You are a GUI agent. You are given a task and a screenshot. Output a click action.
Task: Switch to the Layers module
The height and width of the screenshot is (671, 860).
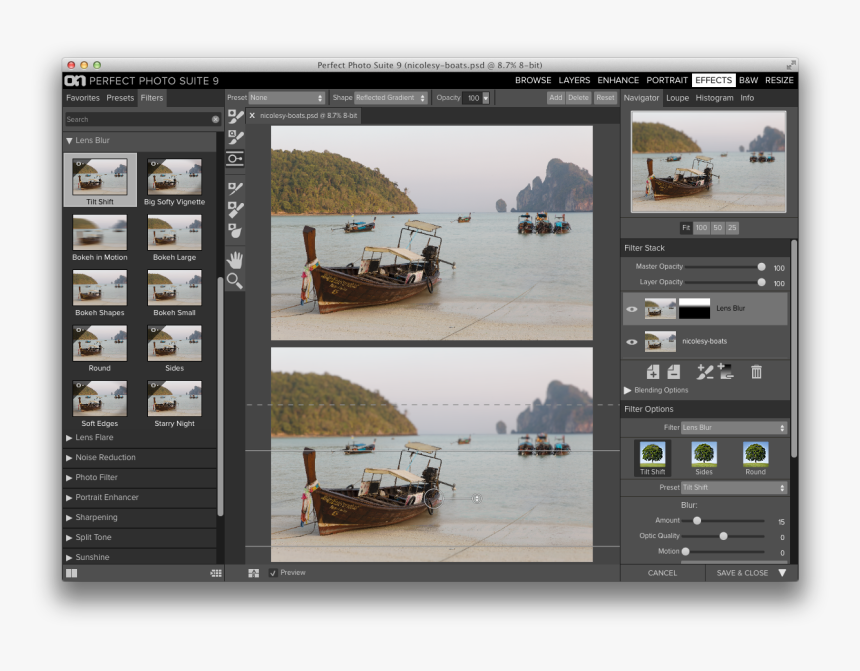pyautogui.click(x=574, y=80)
